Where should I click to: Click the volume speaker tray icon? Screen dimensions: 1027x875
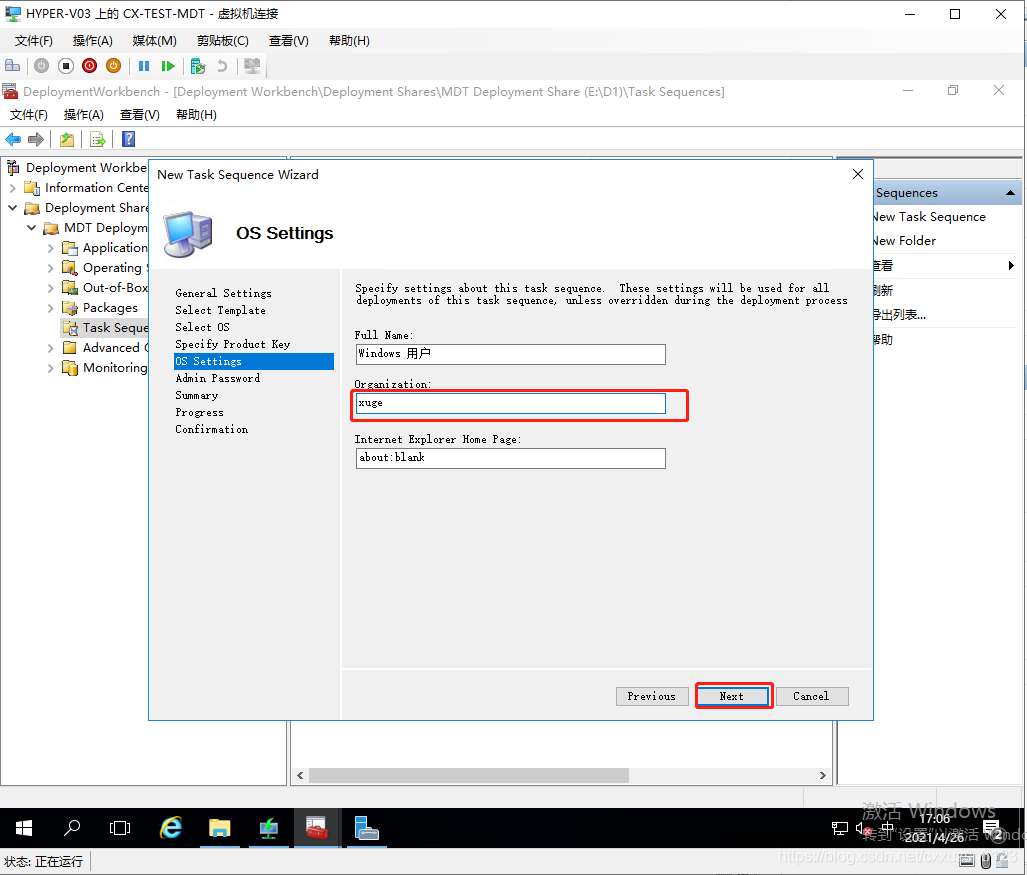863,828
